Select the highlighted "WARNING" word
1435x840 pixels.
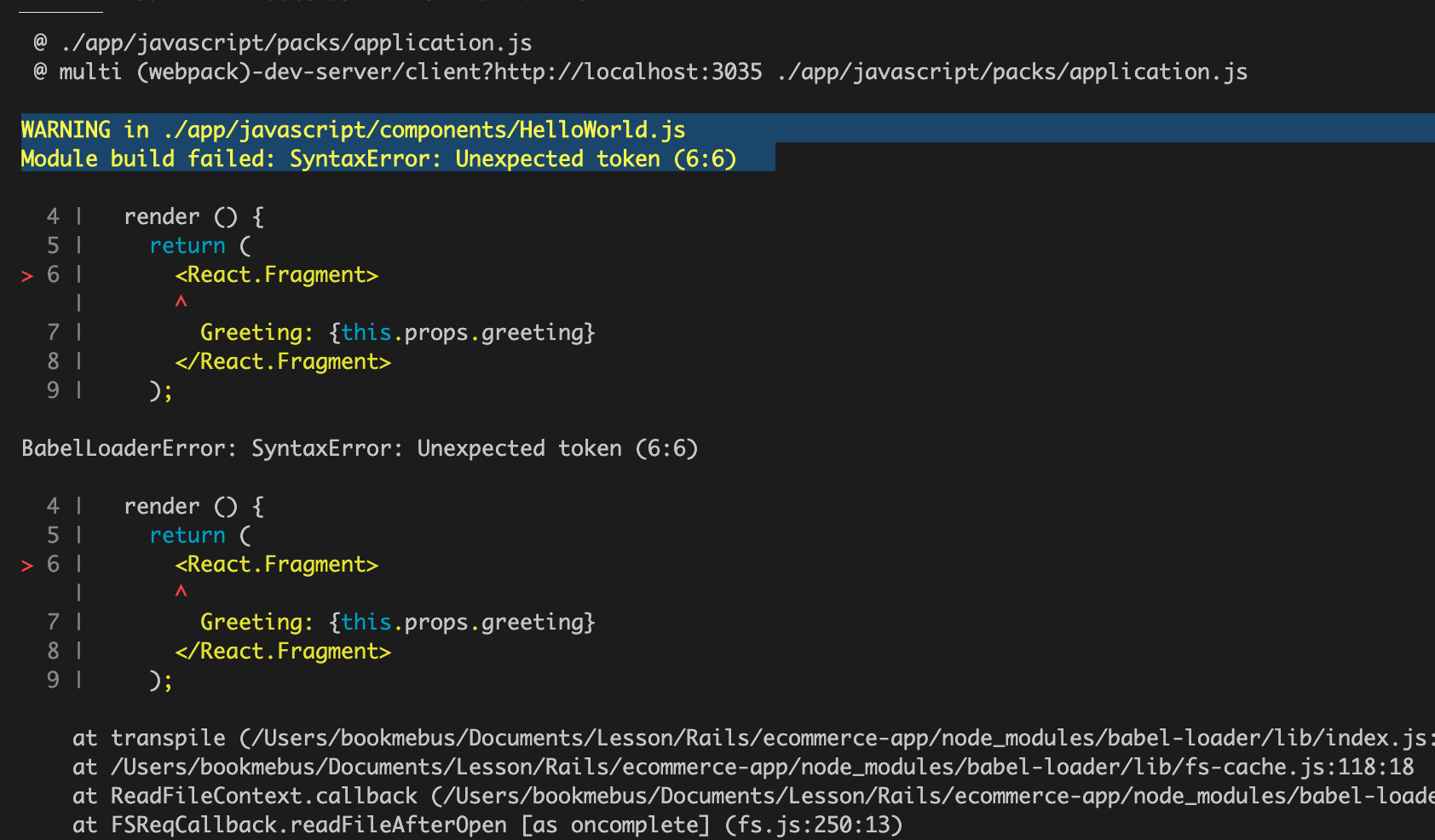tap(66, 130)
